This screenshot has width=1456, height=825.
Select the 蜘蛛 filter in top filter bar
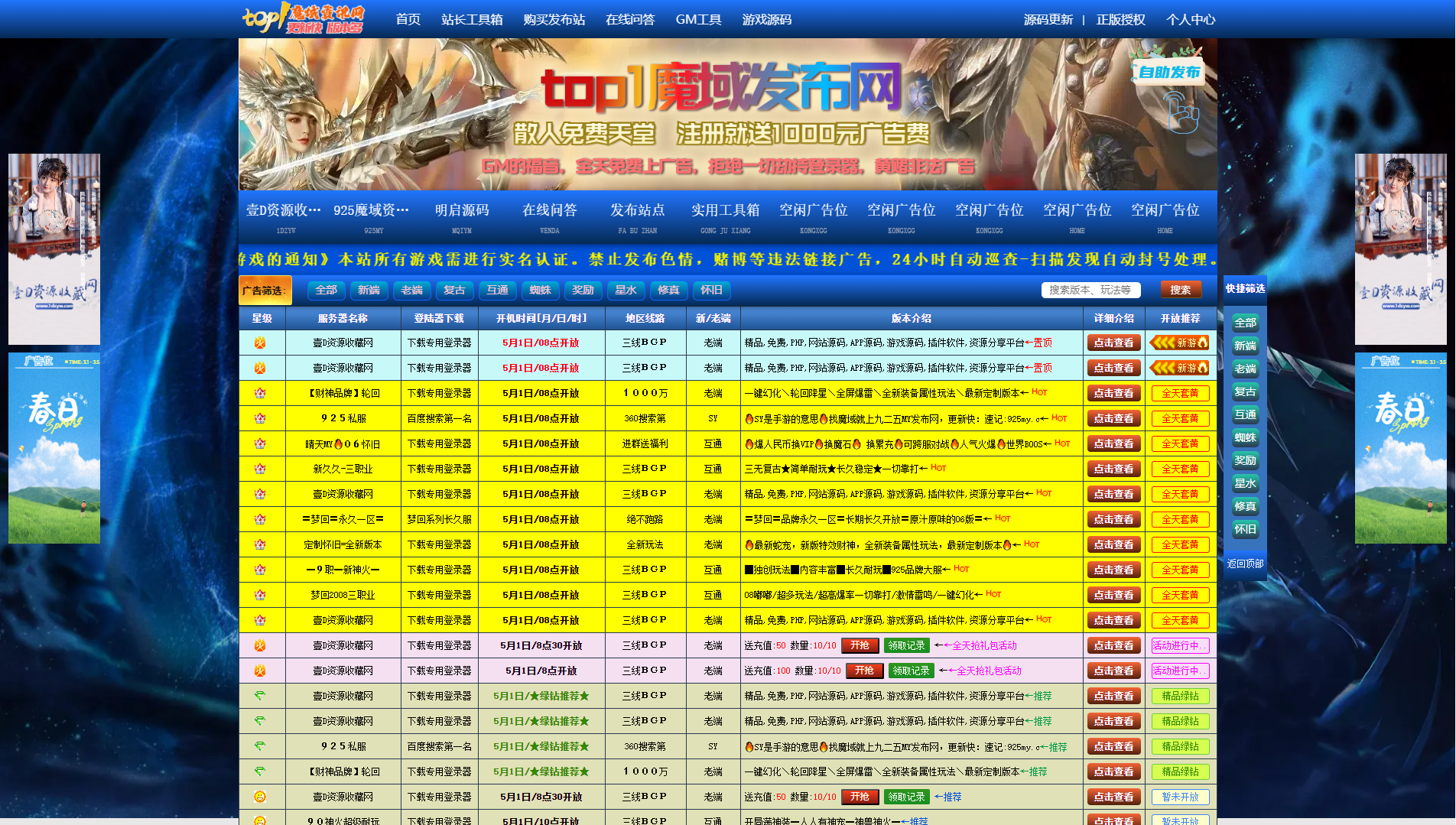coord(540,291)
